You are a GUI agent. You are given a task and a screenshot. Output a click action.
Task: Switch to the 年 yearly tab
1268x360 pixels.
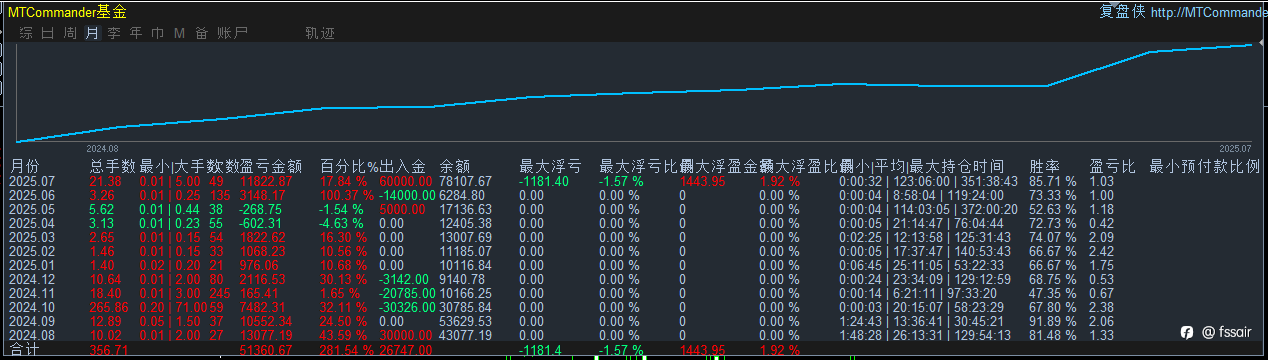point(136,33)
